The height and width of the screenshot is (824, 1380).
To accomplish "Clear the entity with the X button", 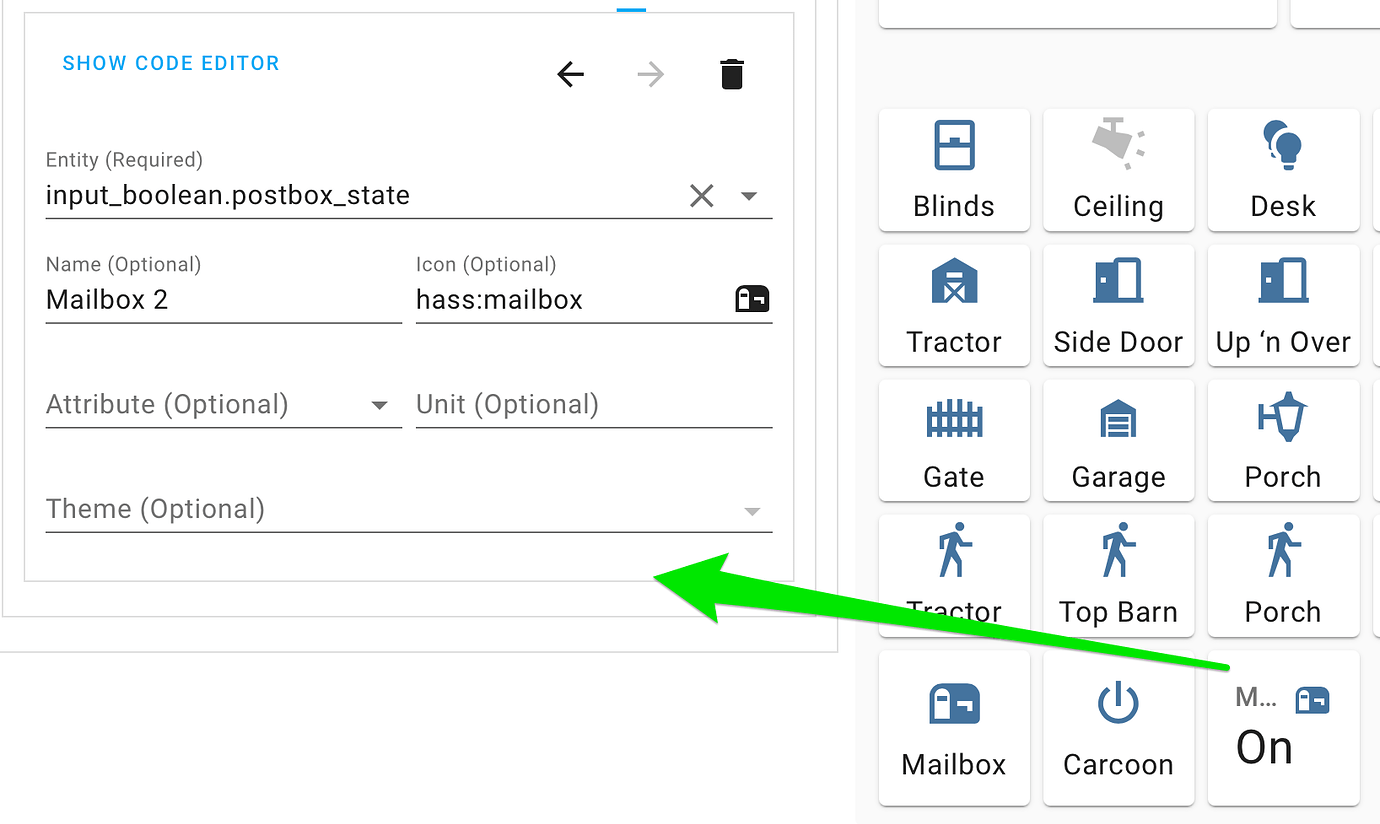I will coord(701,196).
